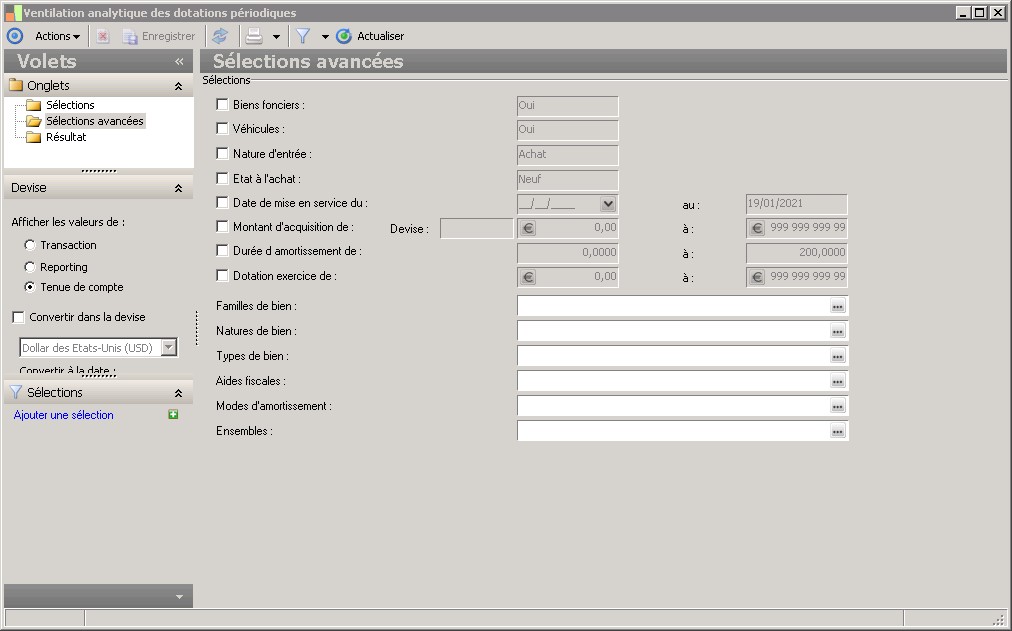This screenshot has width=1012, height=631.
Task: Open the Aides fiscales browse button
Action: (x=838, y=381)
